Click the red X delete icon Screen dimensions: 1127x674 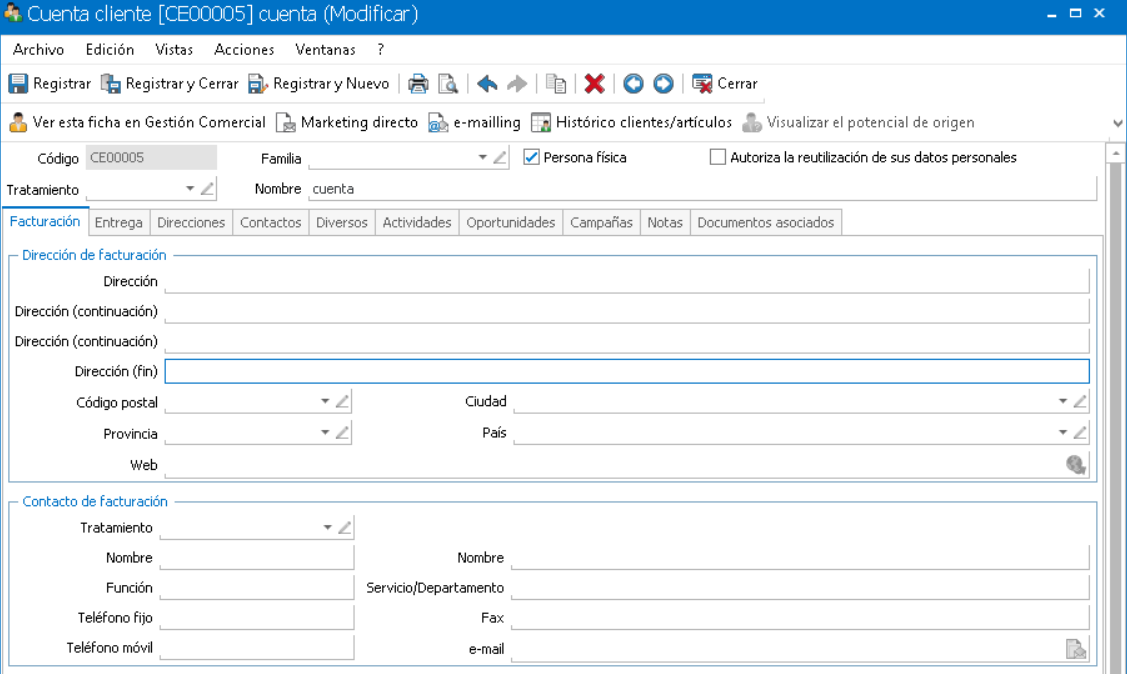[594, 84]
